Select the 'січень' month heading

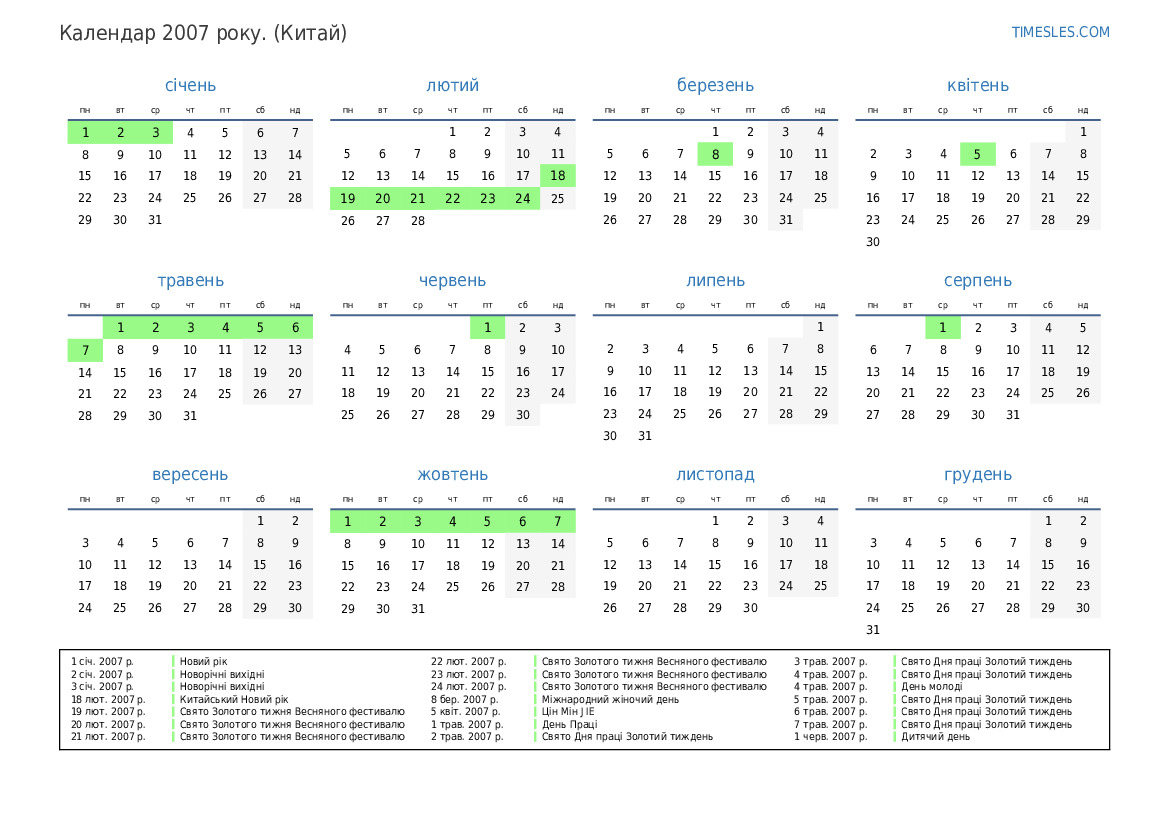pos(190,86)
